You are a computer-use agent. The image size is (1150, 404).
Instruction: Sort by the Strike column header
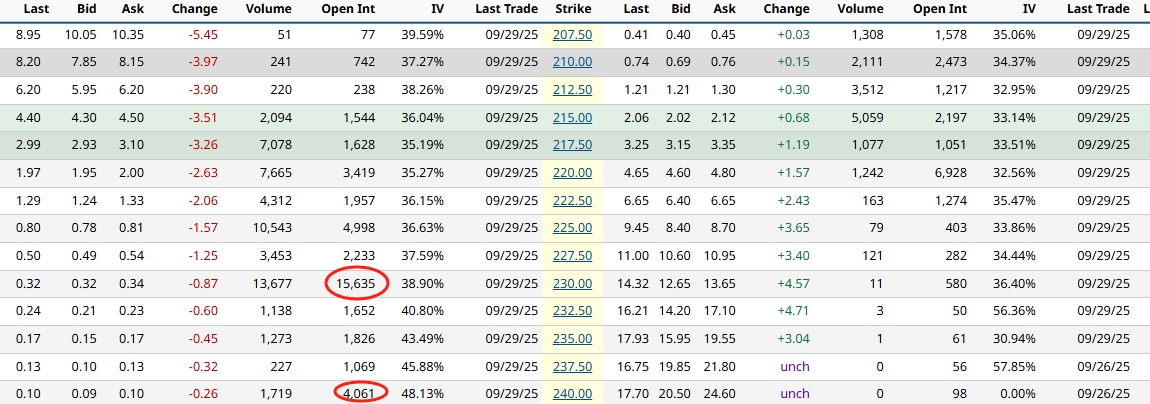(x=572, y=9)
